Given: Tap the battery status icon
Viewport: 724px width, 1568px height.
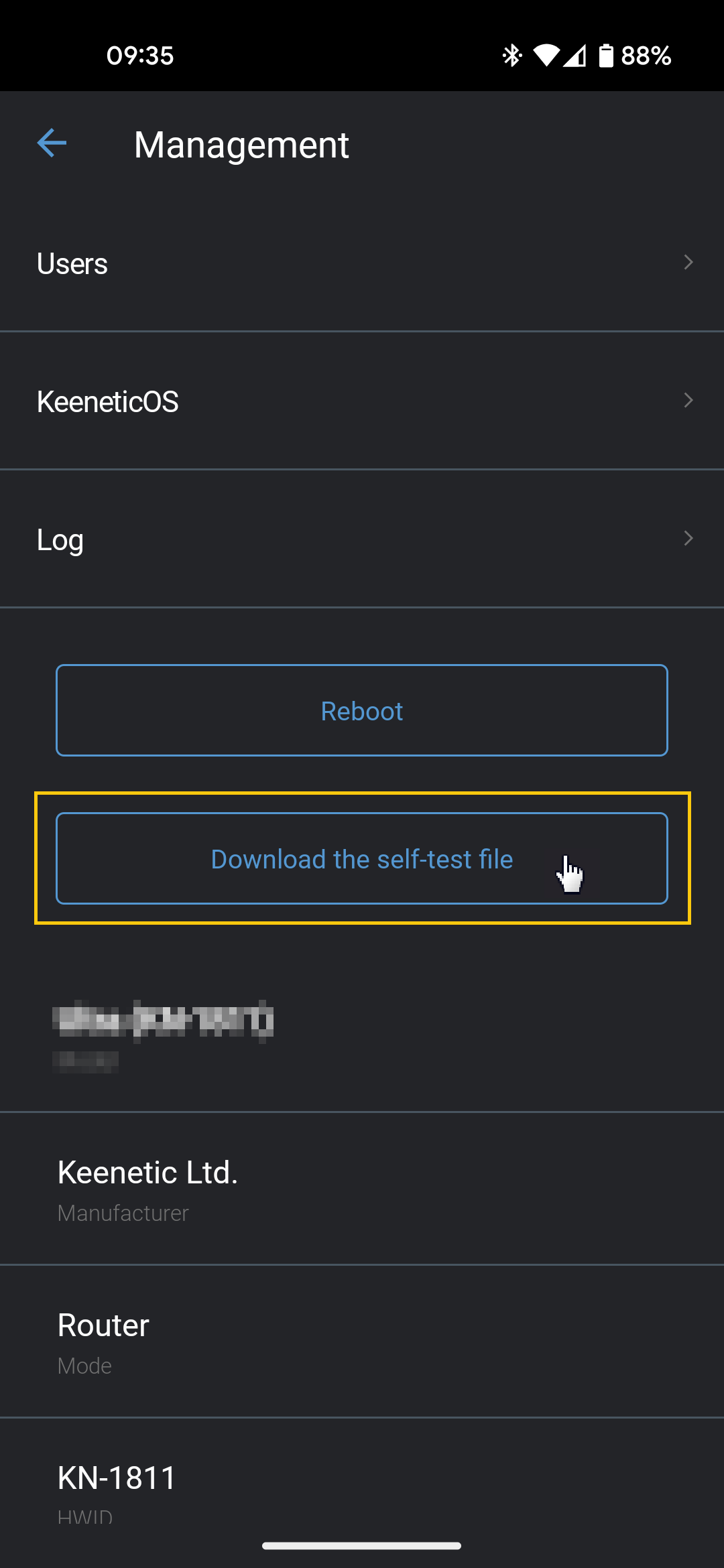Looking at the screenshot, I should pos(606,56).
